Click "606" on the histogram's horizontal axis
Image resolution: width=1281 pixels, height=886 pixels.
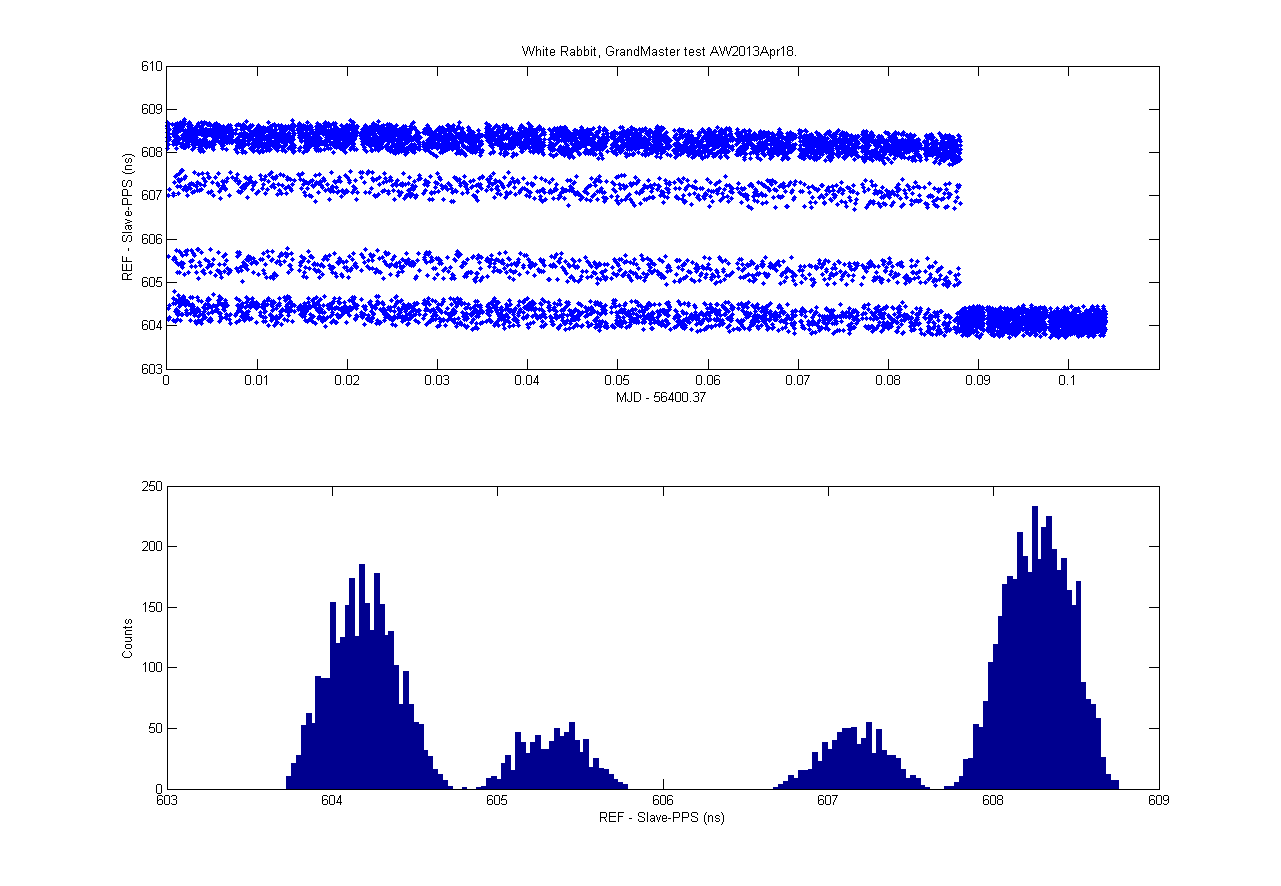click(662, 802)
